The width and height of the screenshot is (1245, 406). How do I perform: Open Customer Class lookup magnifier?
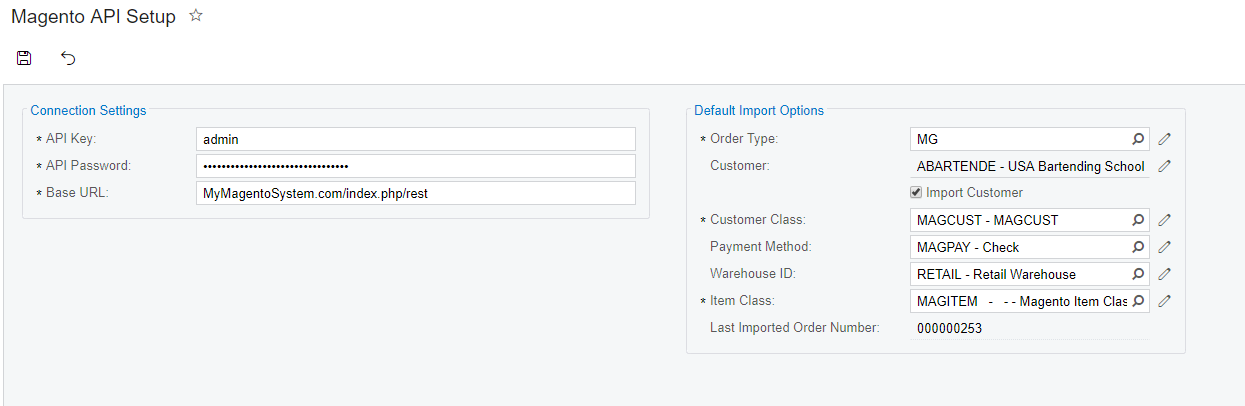point(1138,220)
